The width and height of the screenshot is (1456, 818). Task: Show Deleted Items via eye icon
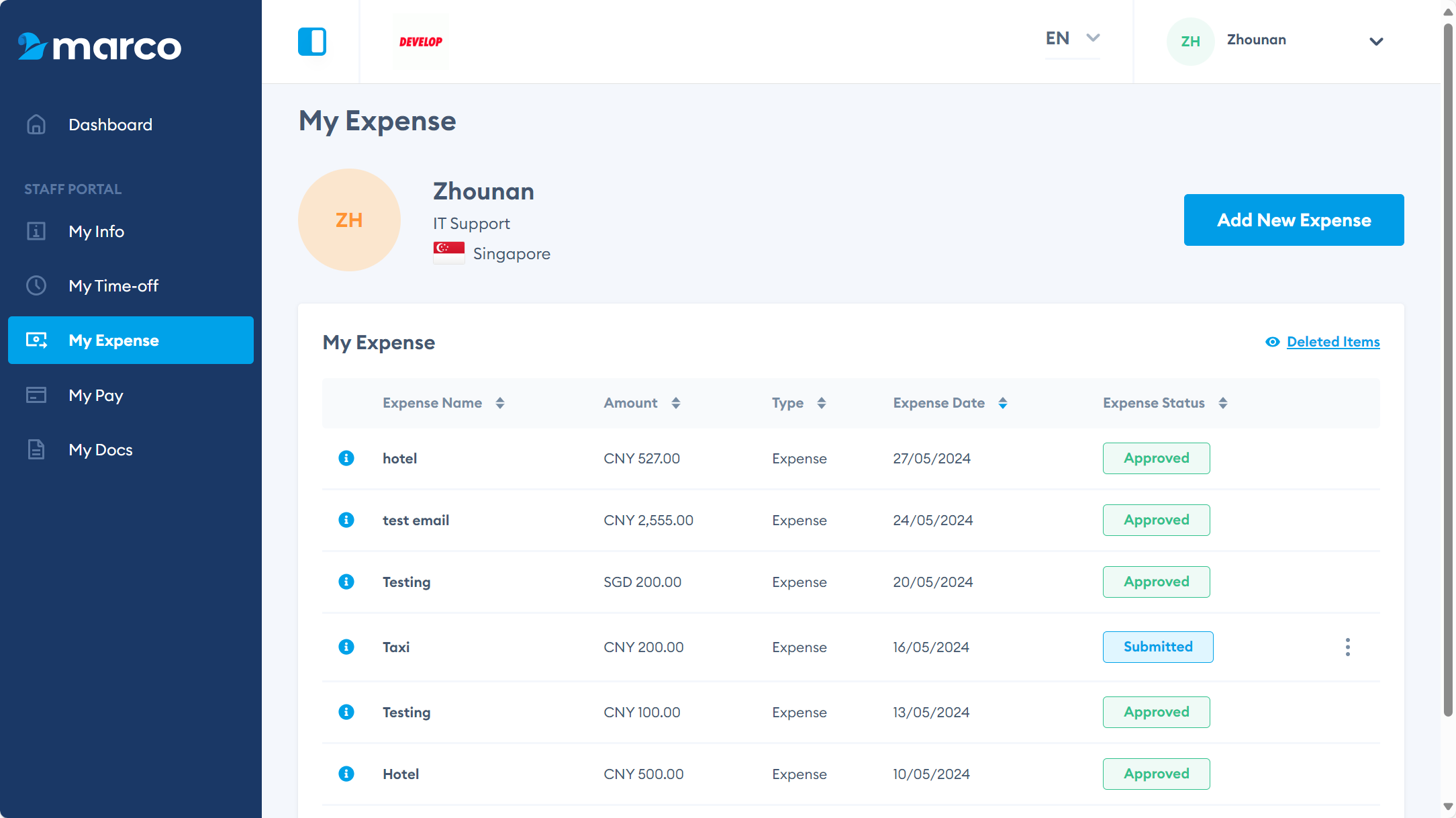click(x=1272, y=342)
